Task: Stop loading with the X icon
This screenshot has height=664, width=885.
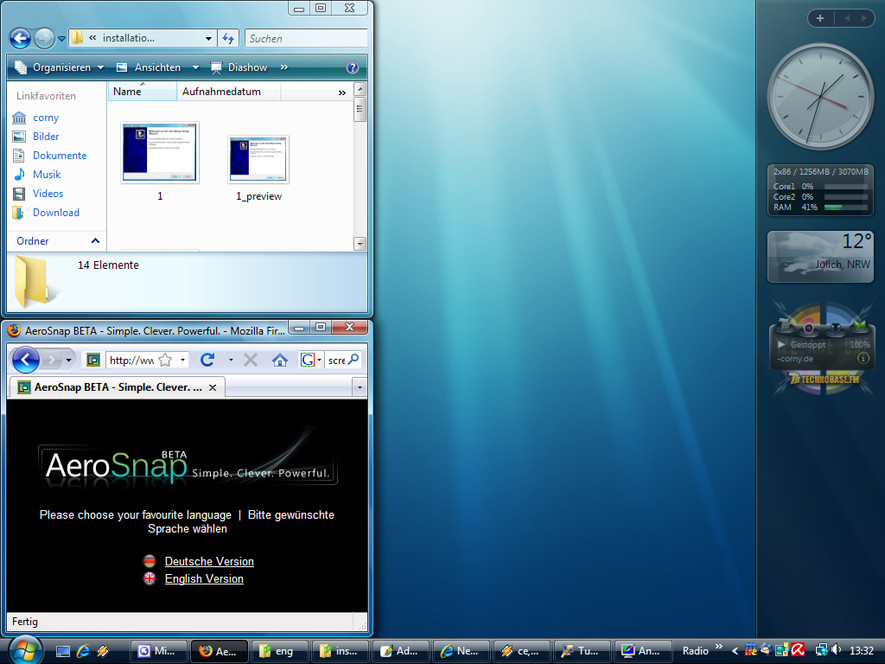Action: pyautogui.click(x=251, y=360)
